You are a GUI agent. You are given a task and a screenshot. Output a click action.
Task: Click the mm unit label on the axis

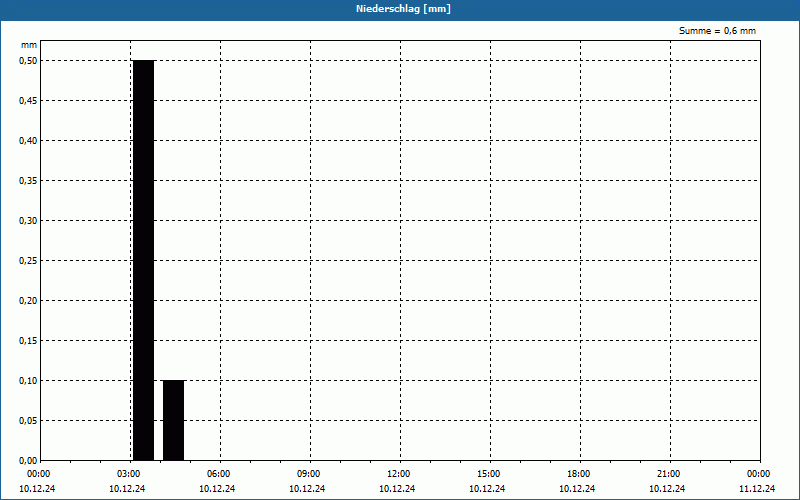point(29,45)
